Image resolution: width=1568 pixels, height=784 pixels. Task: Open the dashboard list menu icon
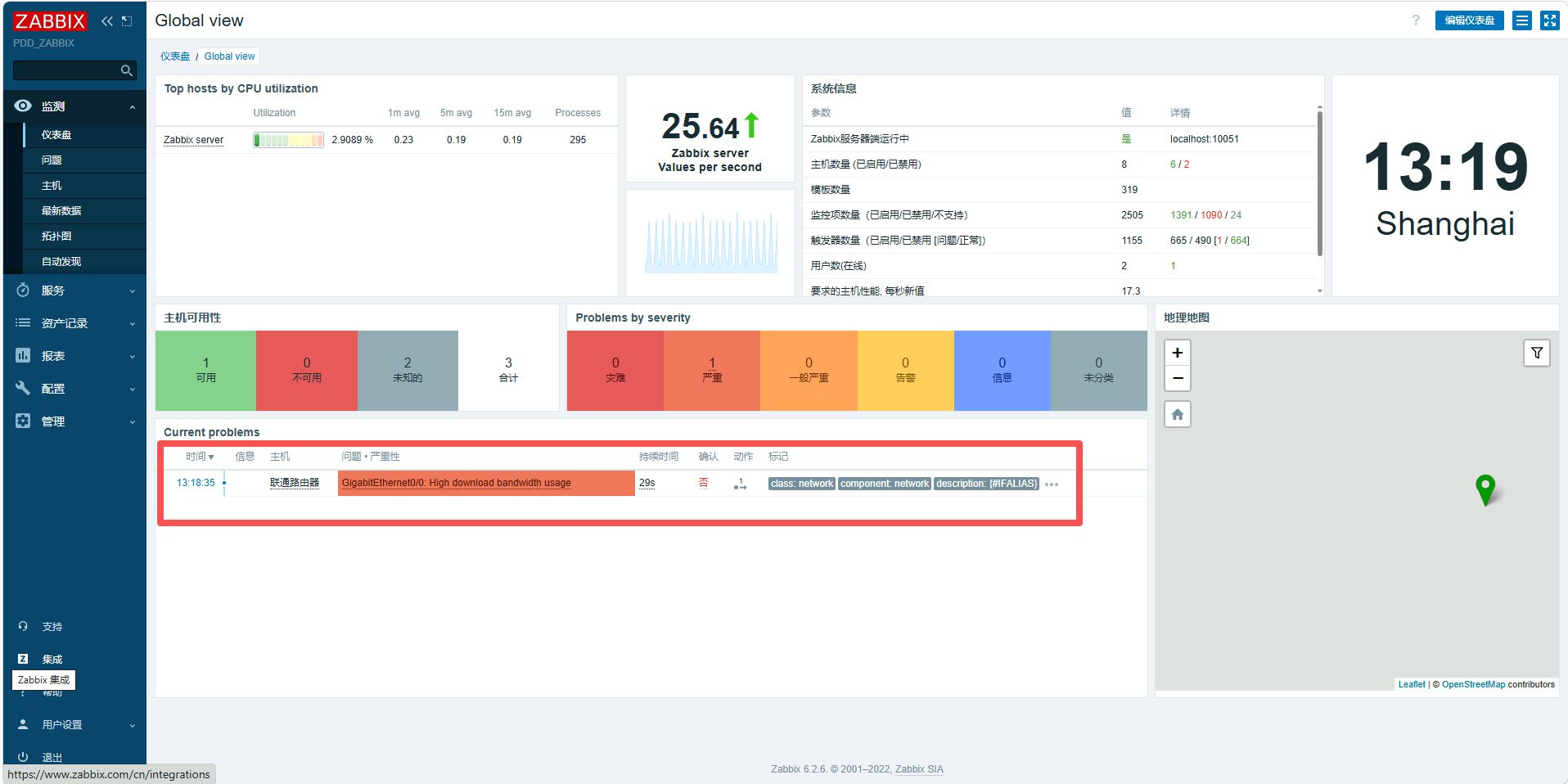1521,20
